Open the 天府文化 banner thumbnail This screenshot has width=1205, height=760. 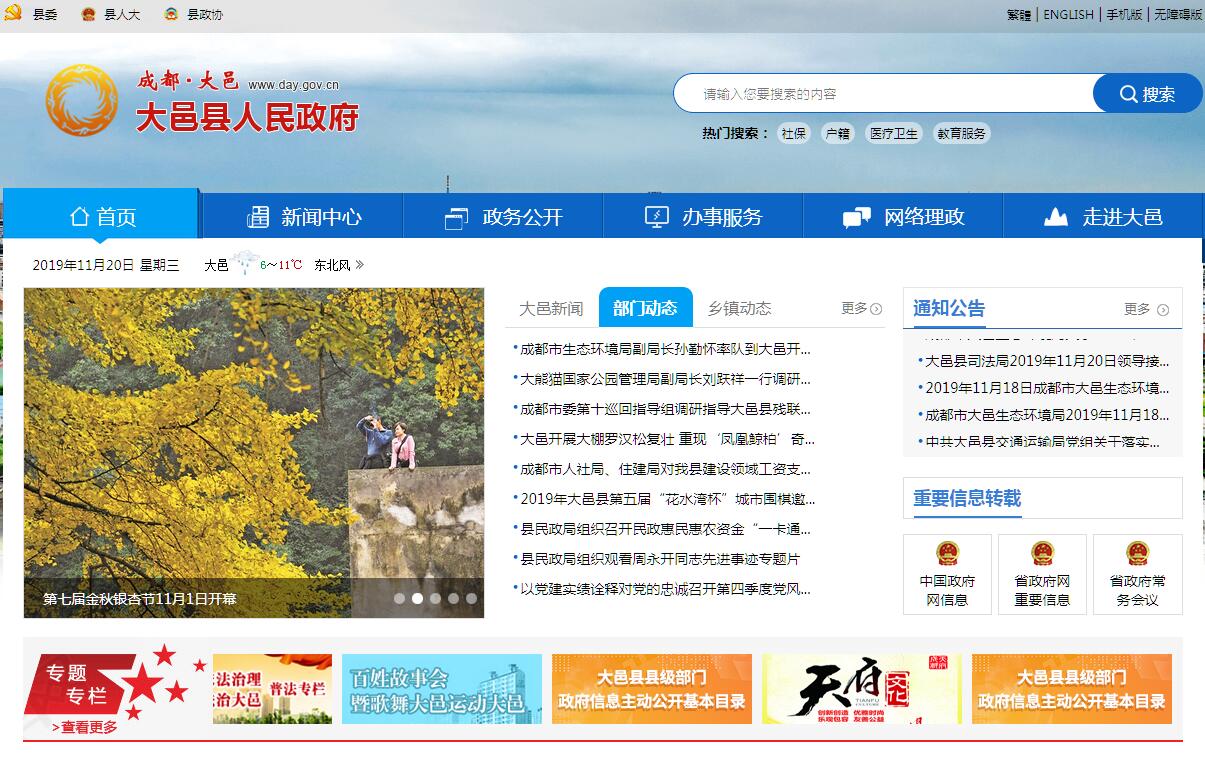(x=861, y=688)
